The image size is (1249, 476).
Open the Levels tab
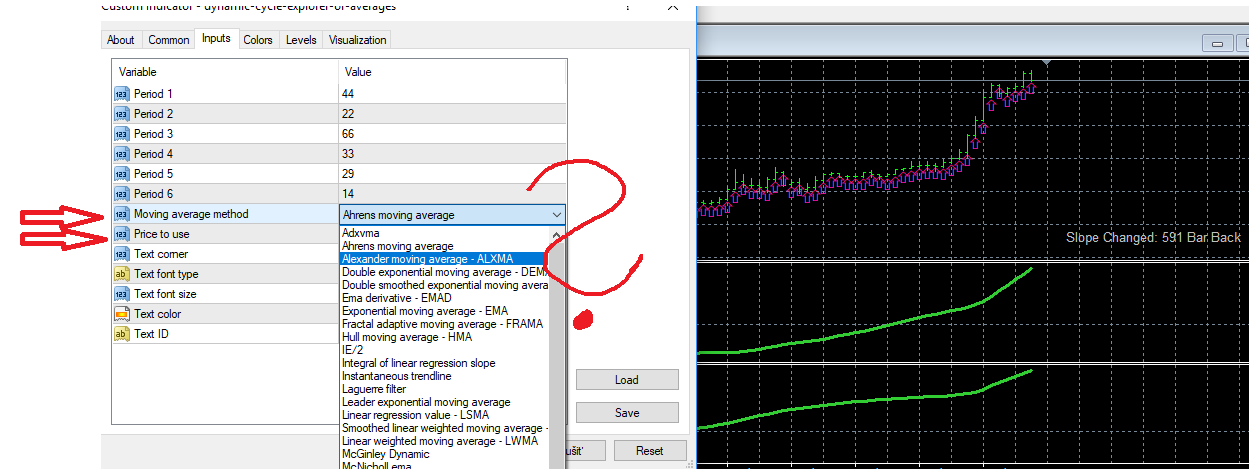[301, 40]
